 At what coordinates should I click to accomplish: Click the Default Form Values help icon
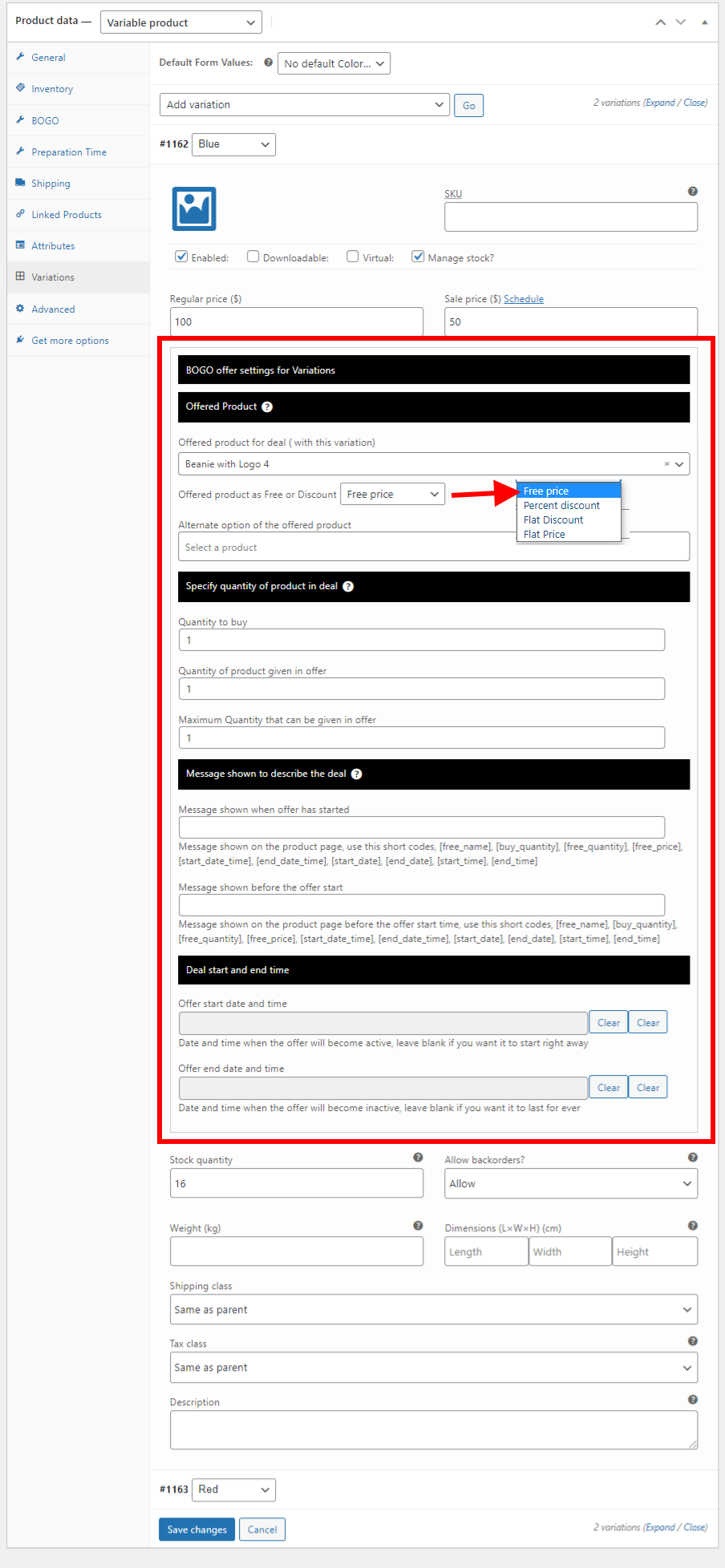click(x=269, y=63)
